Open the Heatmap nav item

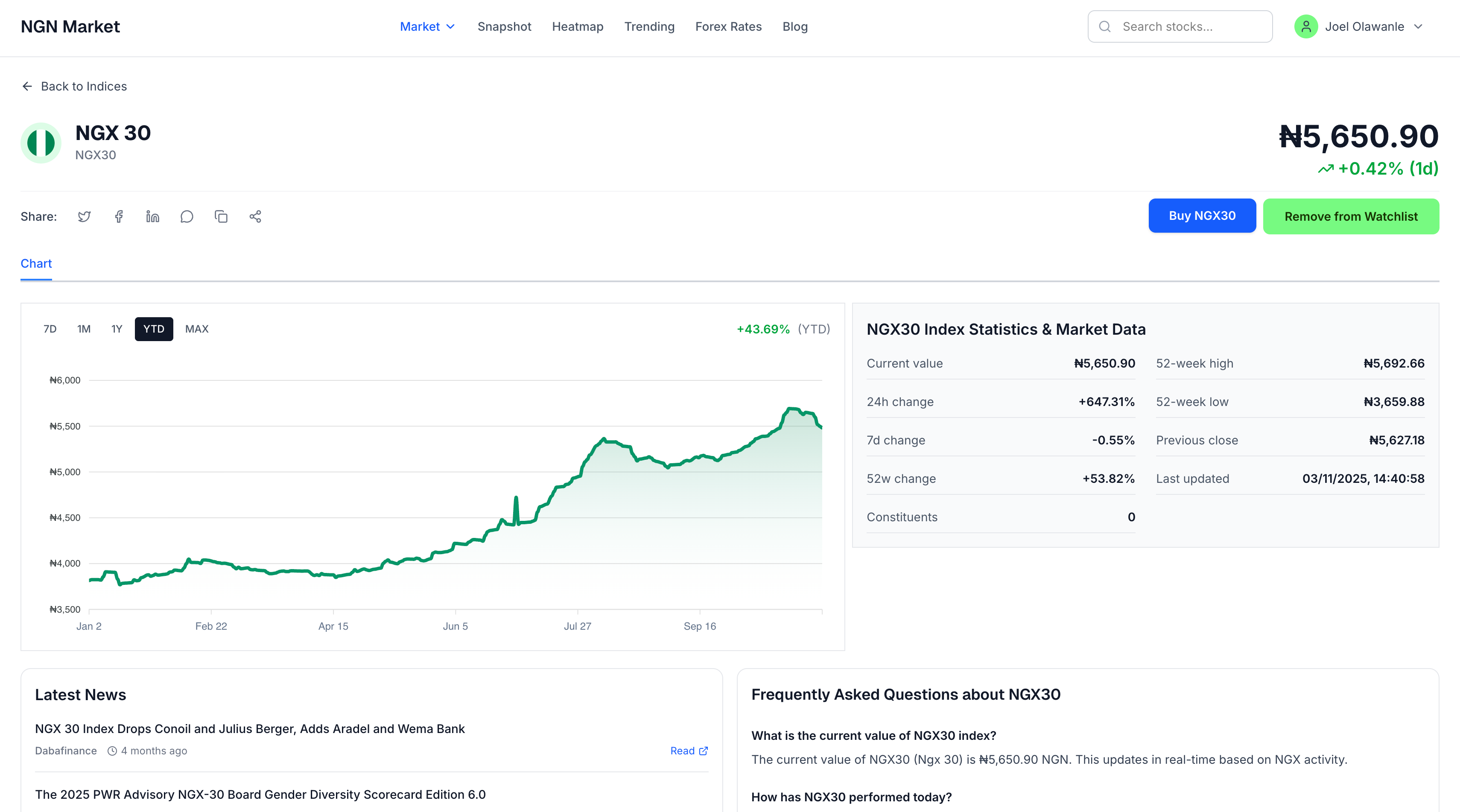578,26
